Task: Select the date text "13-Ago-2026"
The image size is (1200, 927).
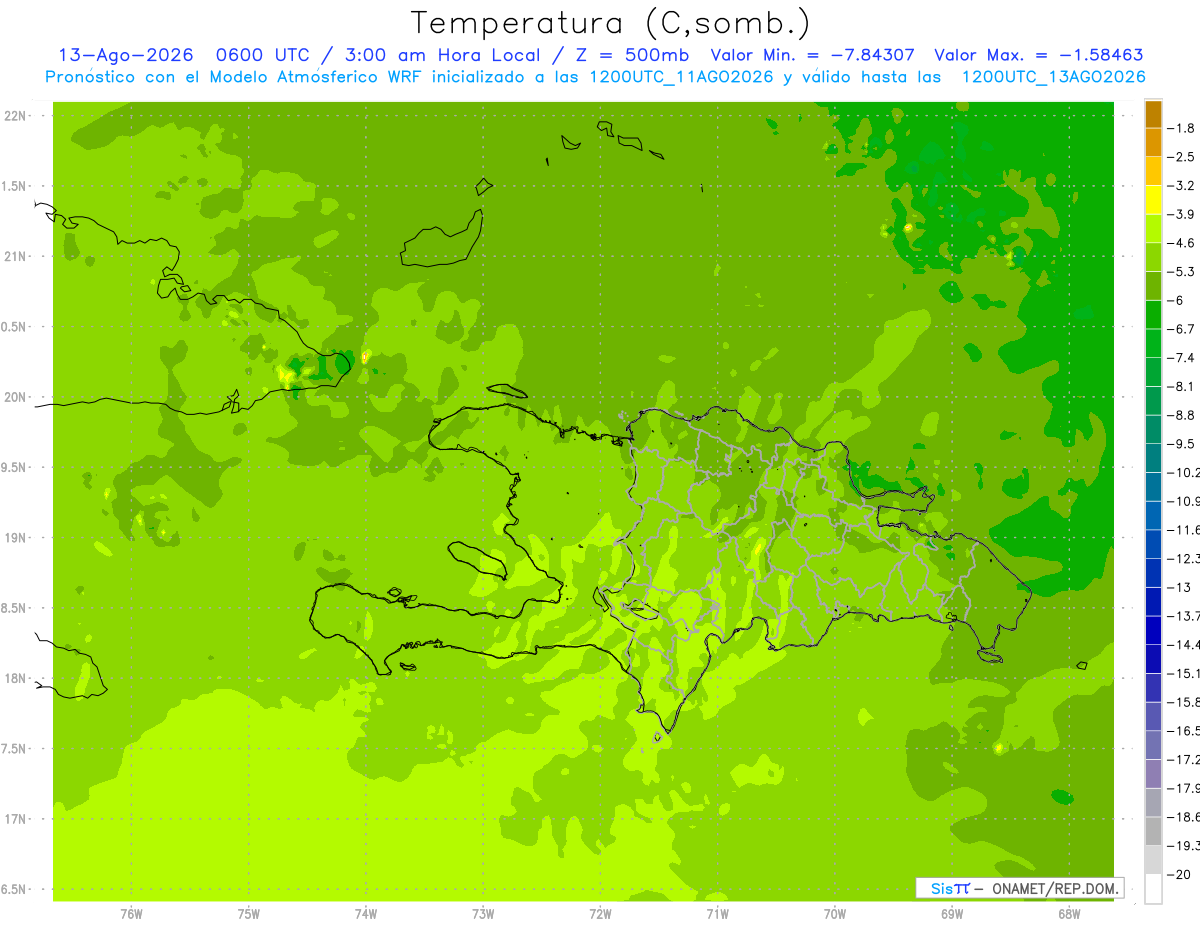Action: tap(125, 55)
